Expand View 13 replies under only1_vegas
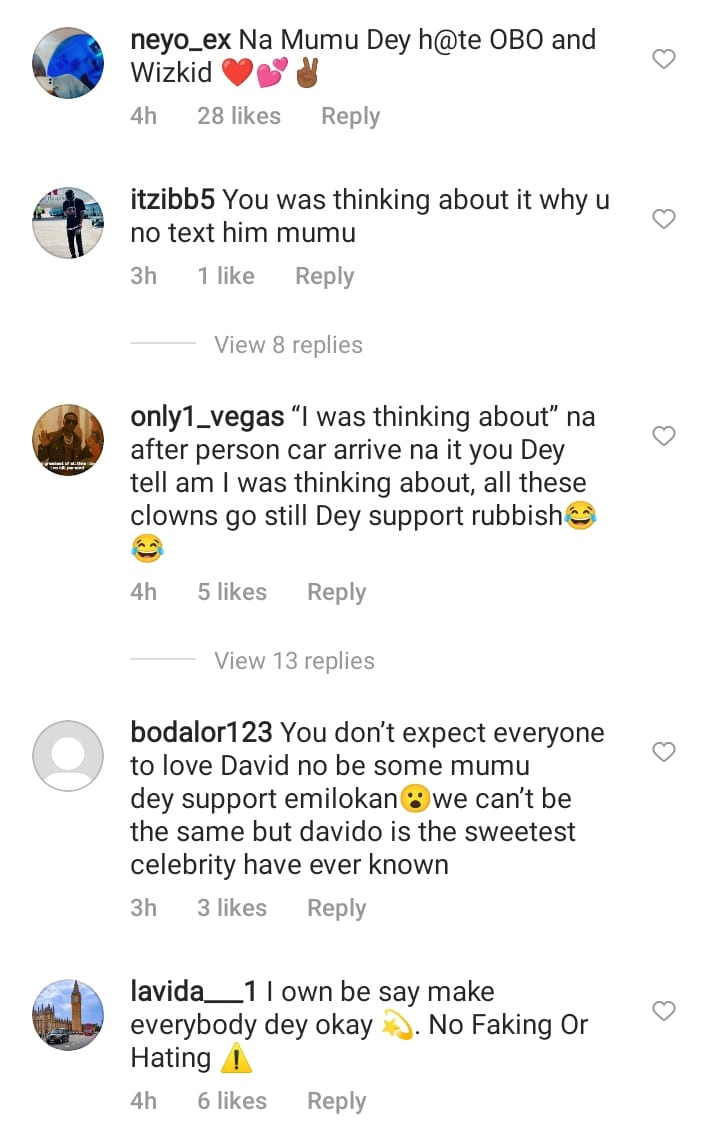This screenshot has height=1124, width=720. [294, 661]
